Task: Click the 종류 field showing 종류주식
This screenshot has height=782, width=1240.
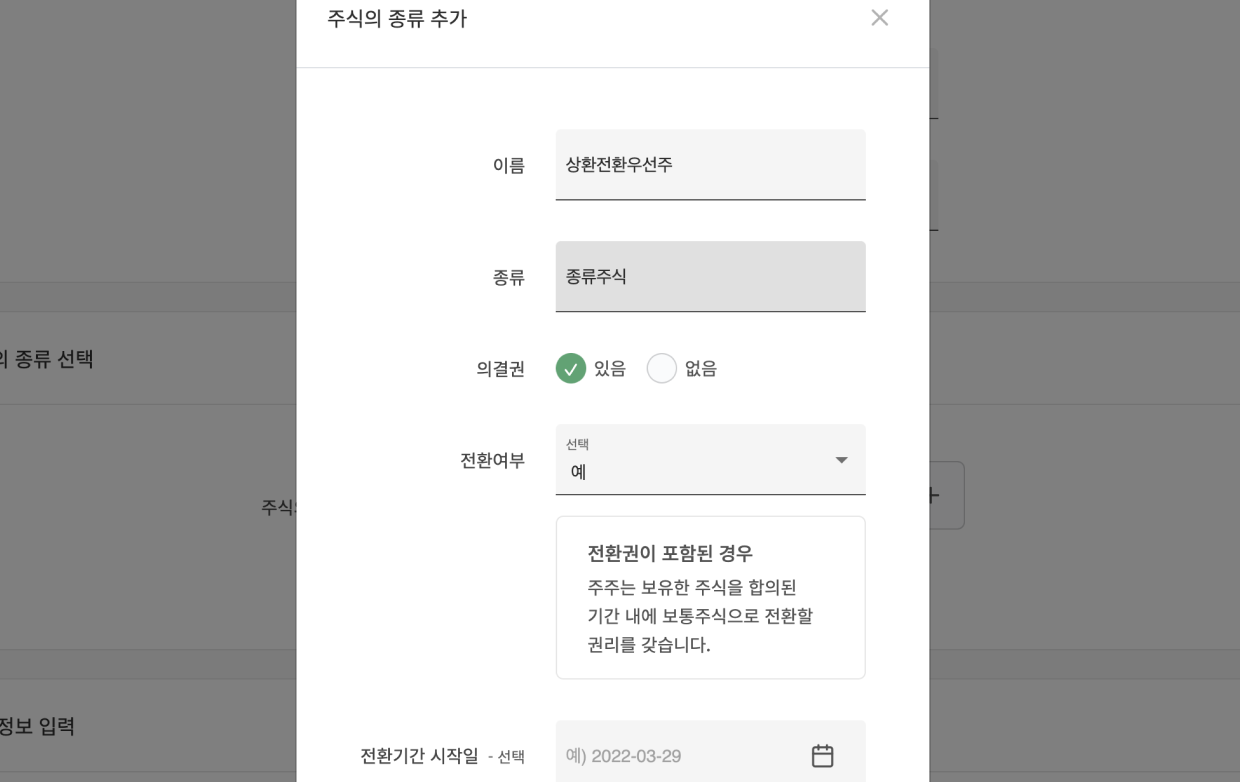Action: 710,277
